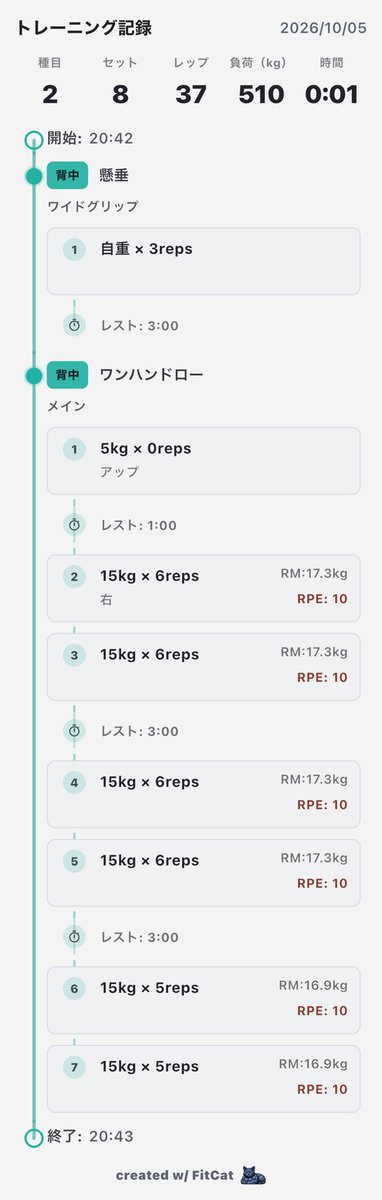The width and height of the screenshot is (382, 1200).
Task: Click the 終了 timeline end circle
Action: tap(34, 1136)
